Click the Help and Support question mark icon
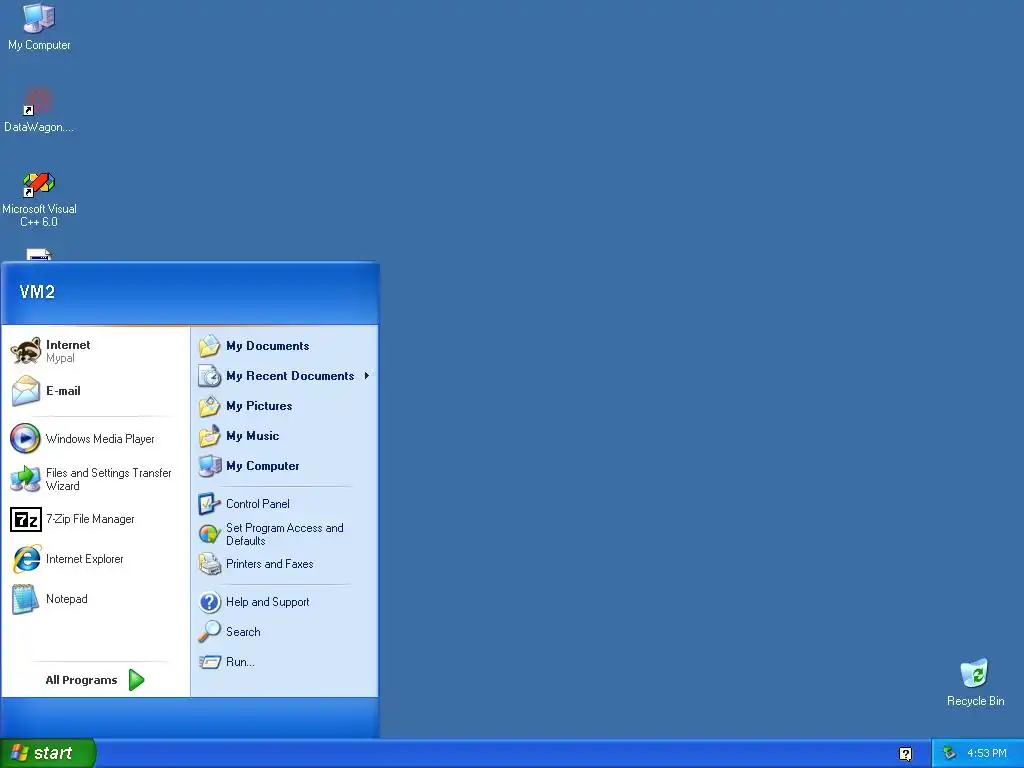 coord(210,601)
